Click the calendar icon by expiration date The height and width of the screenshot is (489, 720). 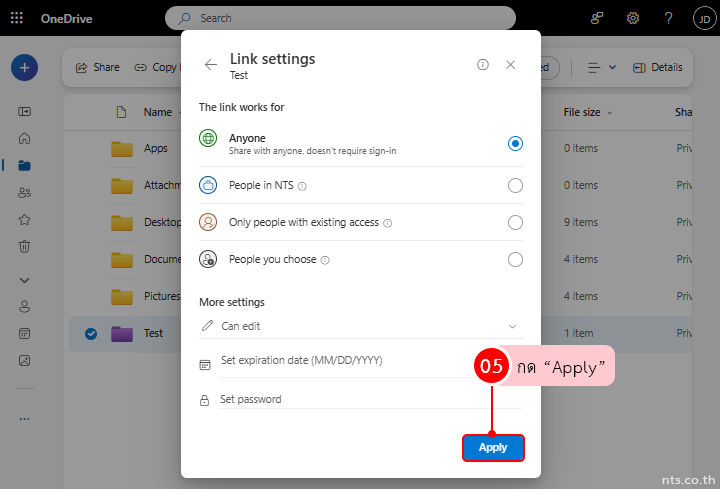coord(205,365)
